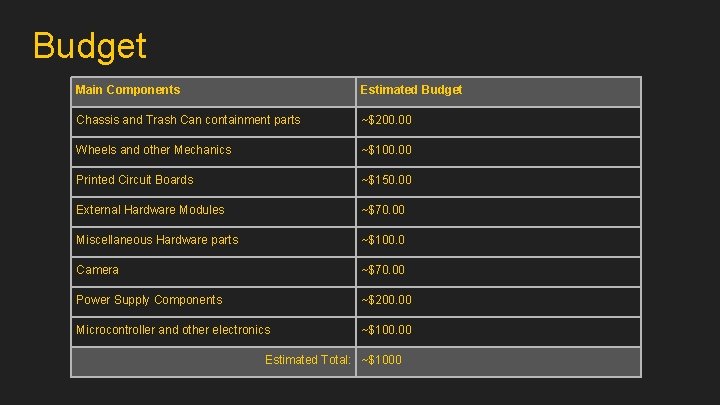Select the External Hardware Modules cell
This screenshot has height=405, width=720.
(150, 210)
